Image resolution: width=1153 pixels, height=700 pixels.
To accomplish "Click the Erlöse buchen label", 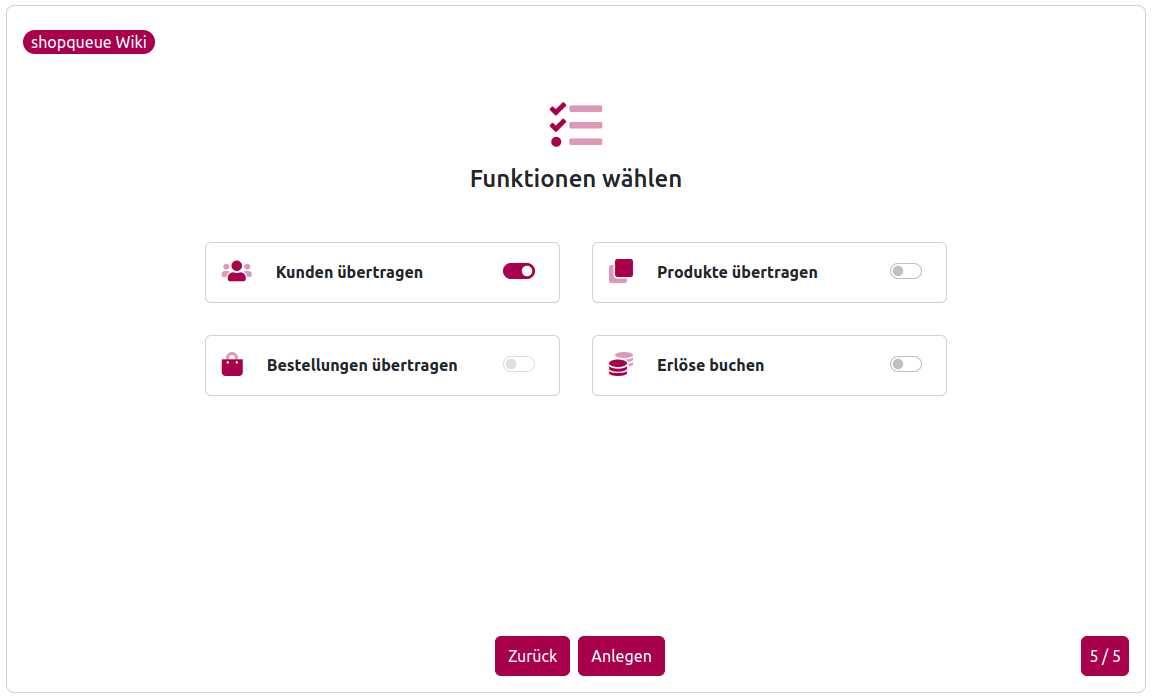I will pos(710,365).
